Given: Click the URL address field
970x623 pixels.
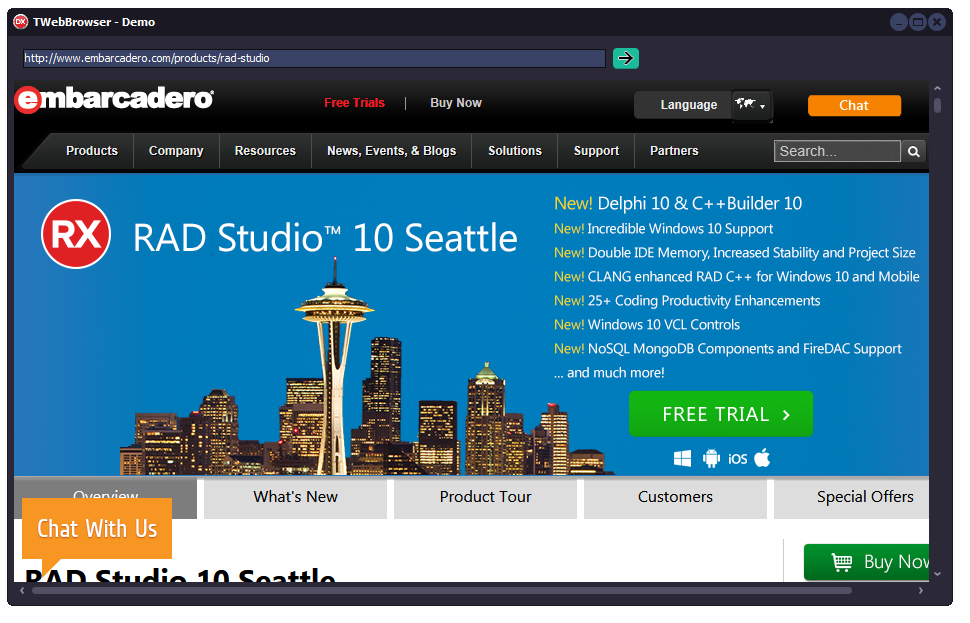Looking at the screenshot, I should 314,58.
